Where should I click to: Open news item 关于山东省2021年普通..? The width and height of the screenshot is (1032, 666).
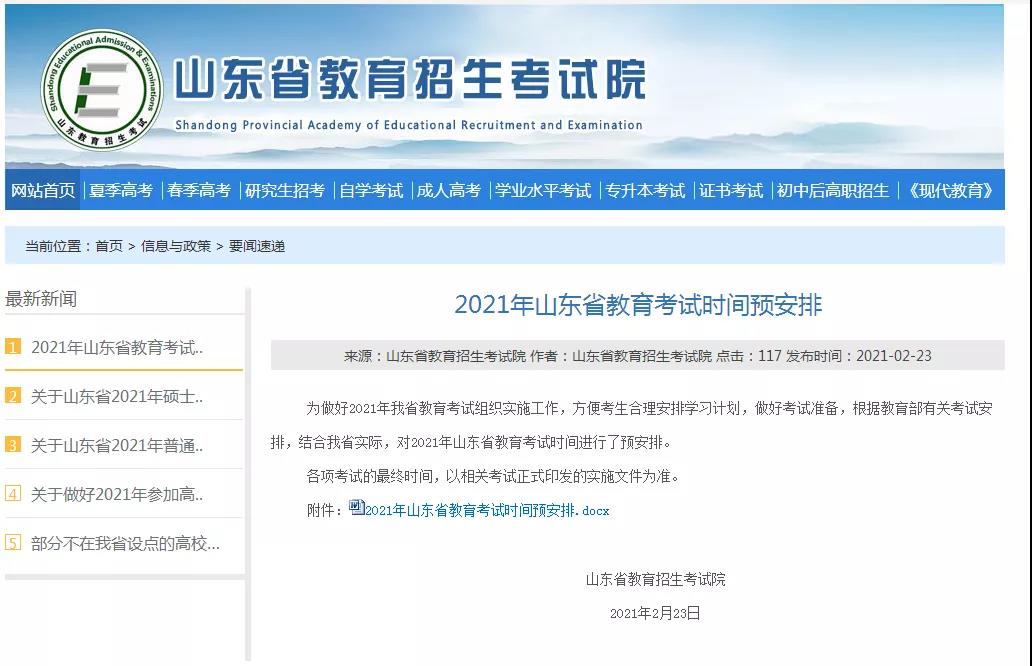coord(117,446)
